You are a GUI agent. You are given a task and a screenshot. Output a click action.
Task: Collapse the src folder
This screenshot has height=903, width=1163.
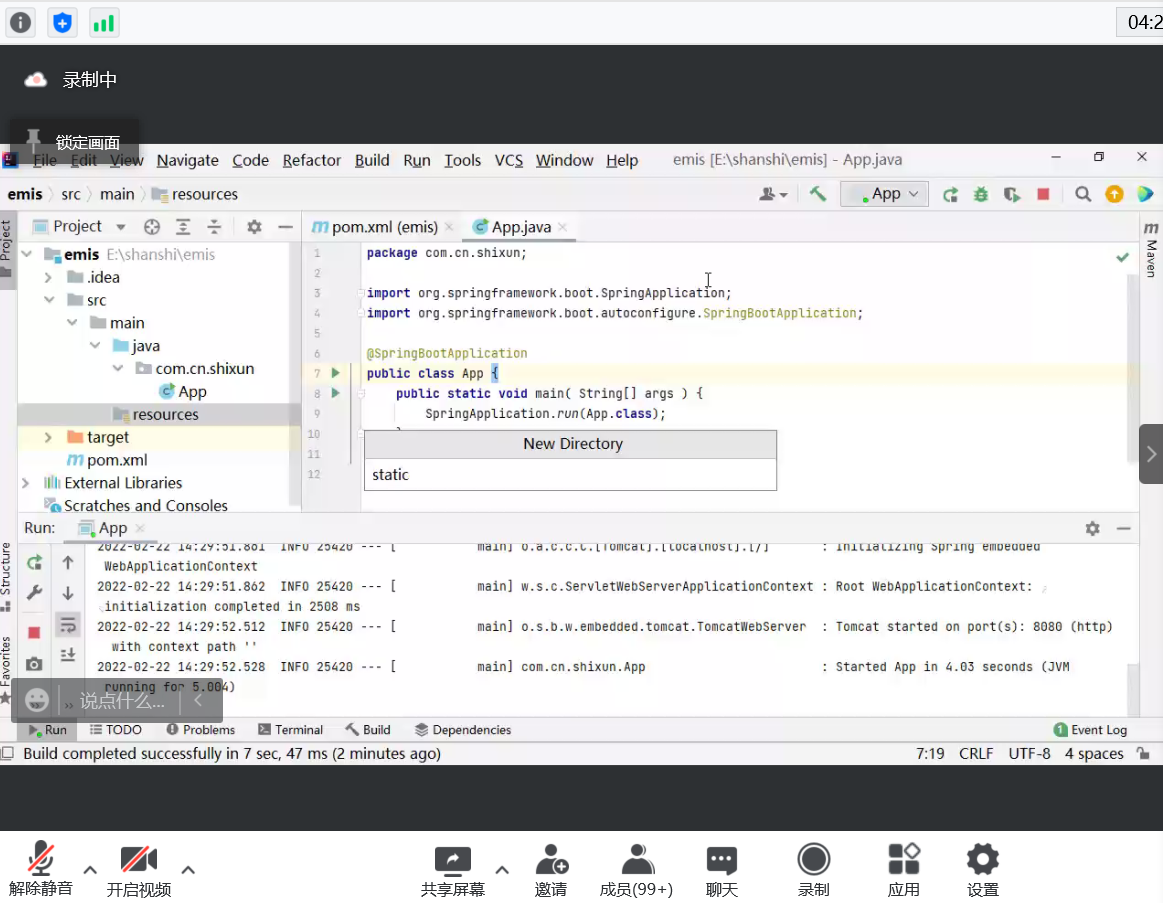tap(48, 300)
